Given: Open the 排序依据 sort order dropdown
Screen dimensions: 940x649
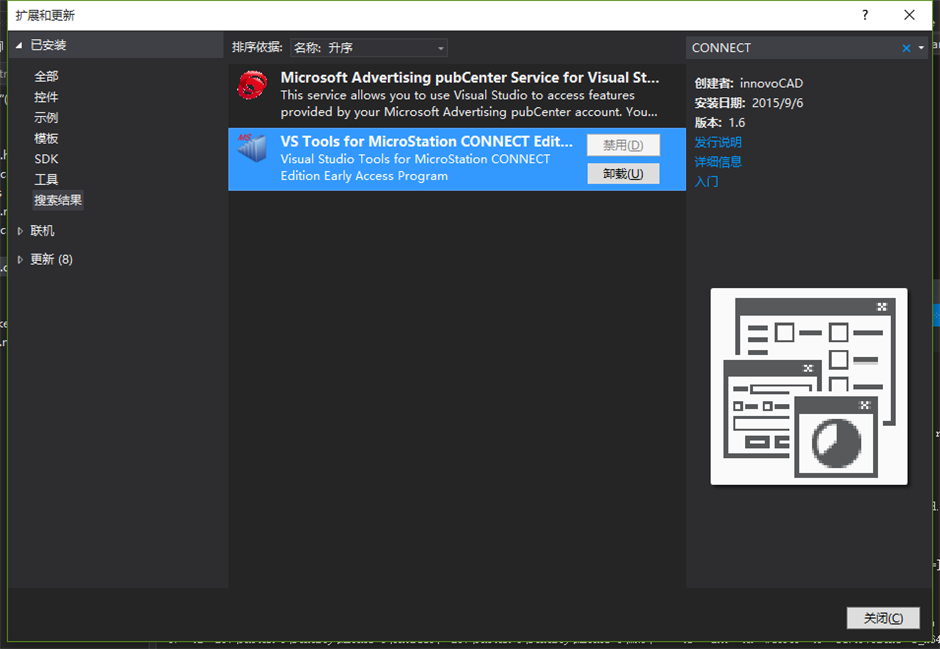Looking at the screenshot, I should pos(369,48).
